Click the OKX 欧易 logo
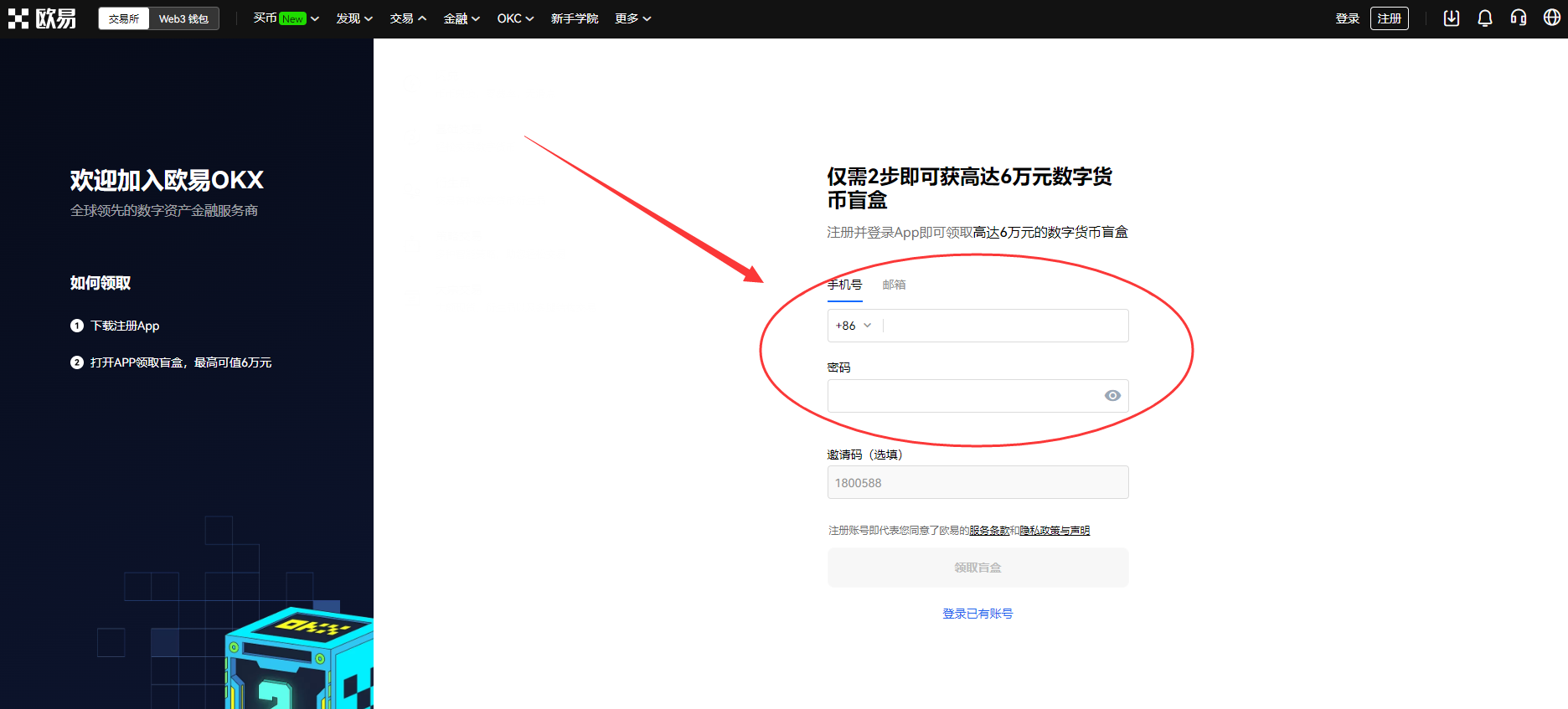Screen dimensions: 1568x709 tap(42, 18)
